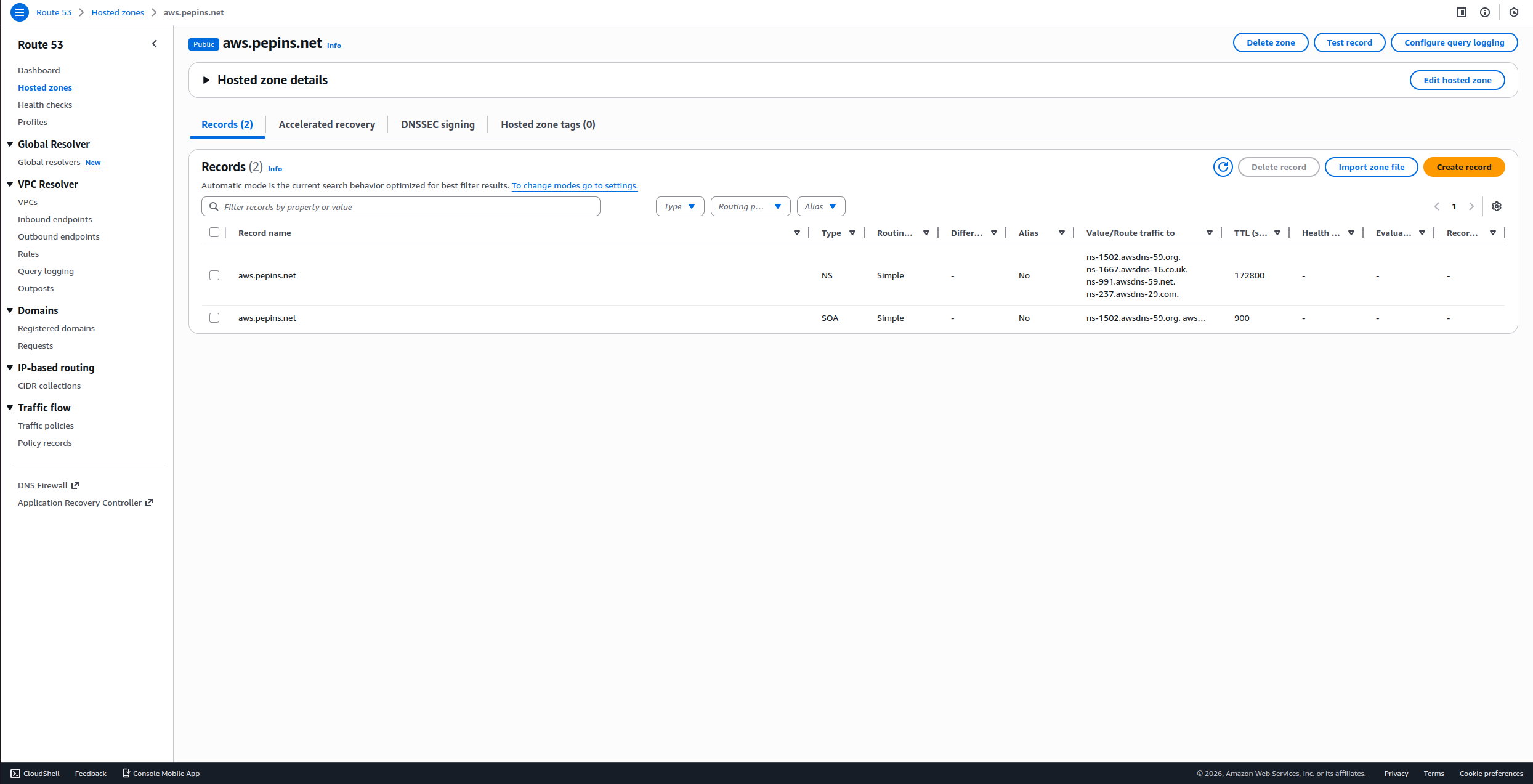Image resolution: width=1533 pixels, height=784 pixels.
Task: Open the Hosted zones breadcrumb link
Action: (117, 12)
